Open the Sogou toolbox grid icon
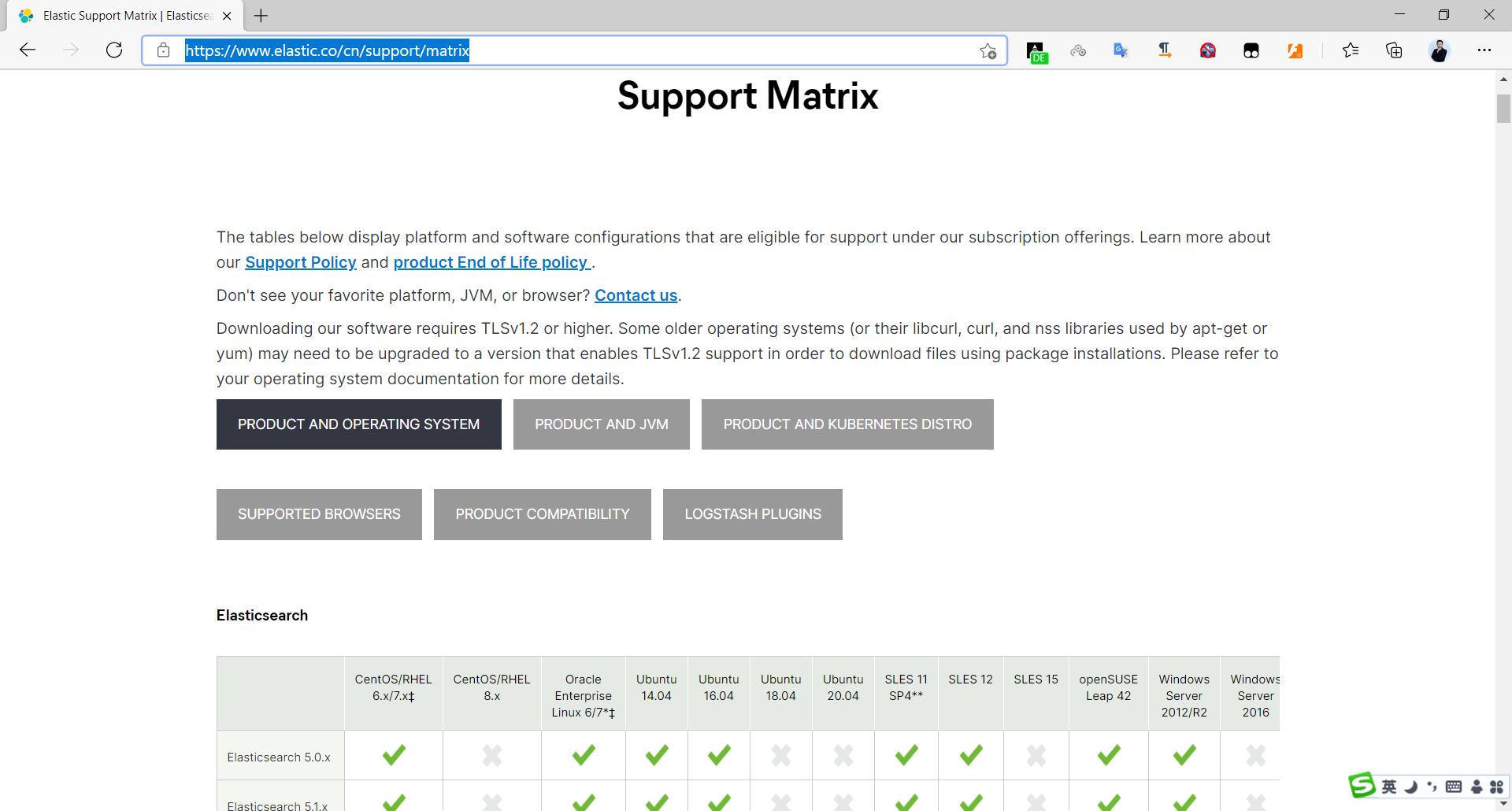Image resolution: width=1512 pixels, height=811 pixels. (1497, 787)
